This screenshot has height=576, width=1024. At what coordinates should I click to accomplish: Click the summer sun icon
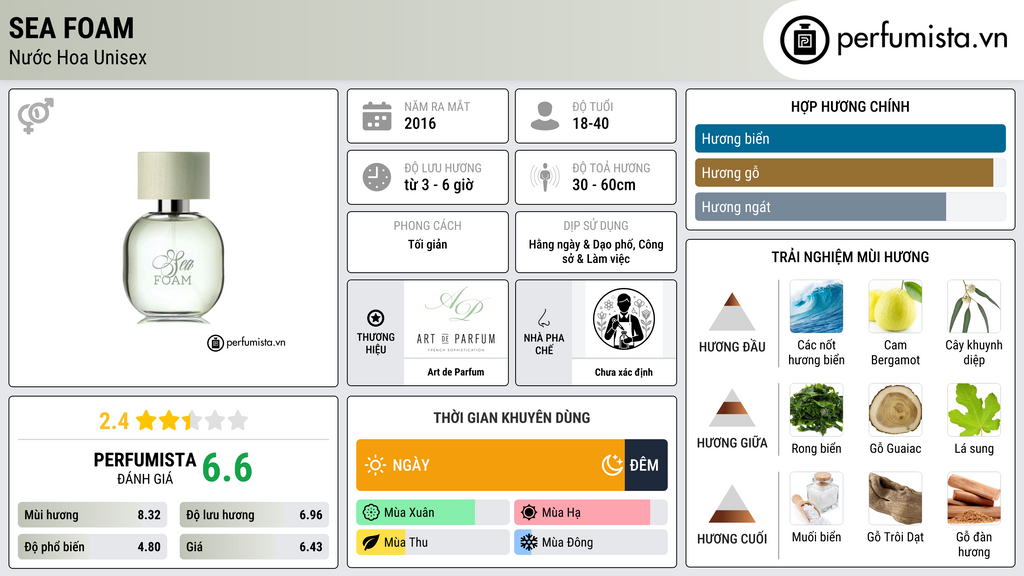[x=529, y=513]
